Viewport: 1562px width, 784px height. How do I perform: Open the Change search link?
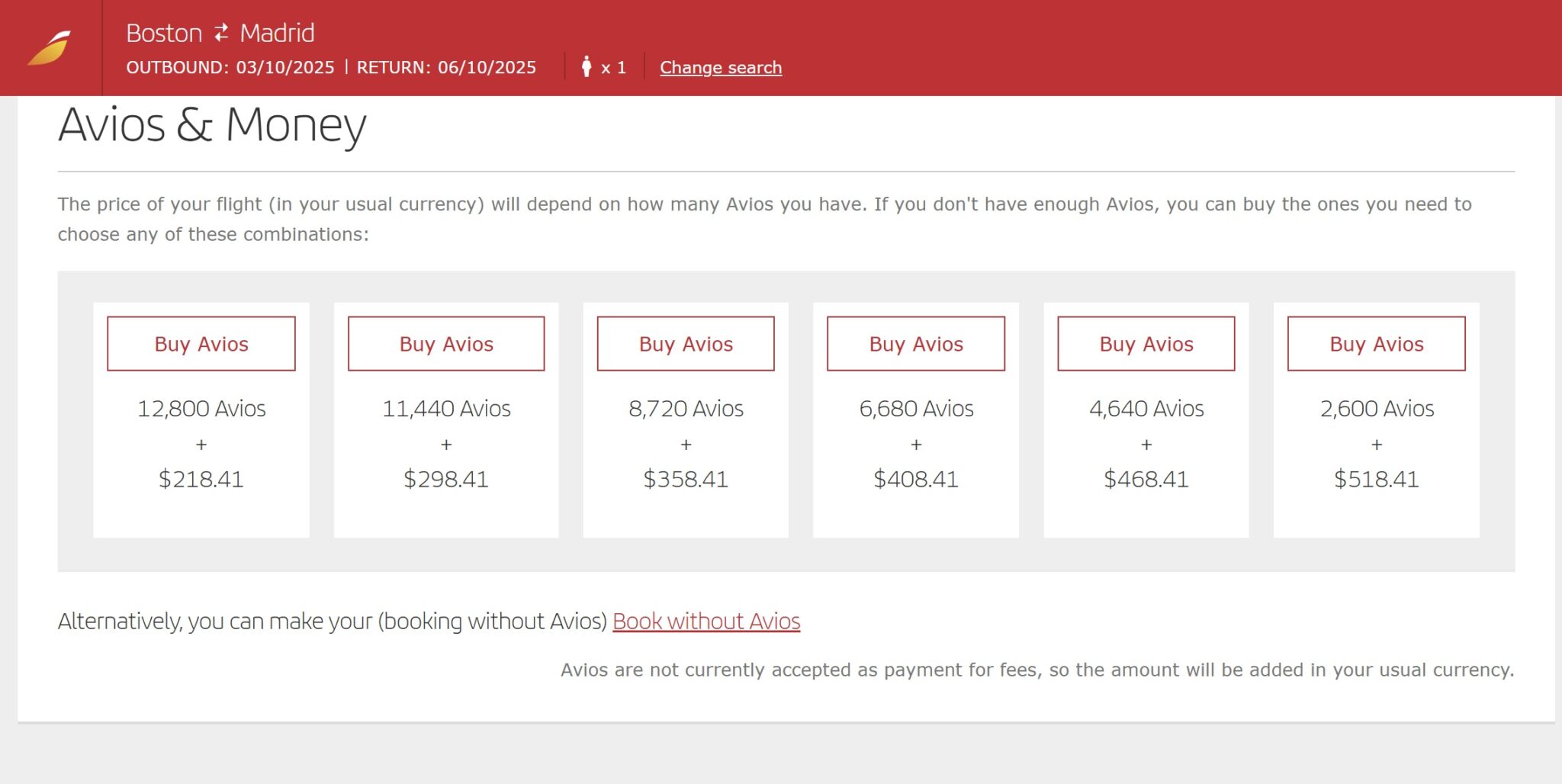[x=721, y=67]
